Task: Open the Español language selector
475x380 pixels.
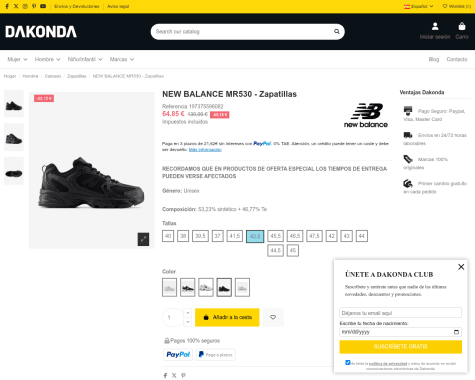Action: pos(419,6)
